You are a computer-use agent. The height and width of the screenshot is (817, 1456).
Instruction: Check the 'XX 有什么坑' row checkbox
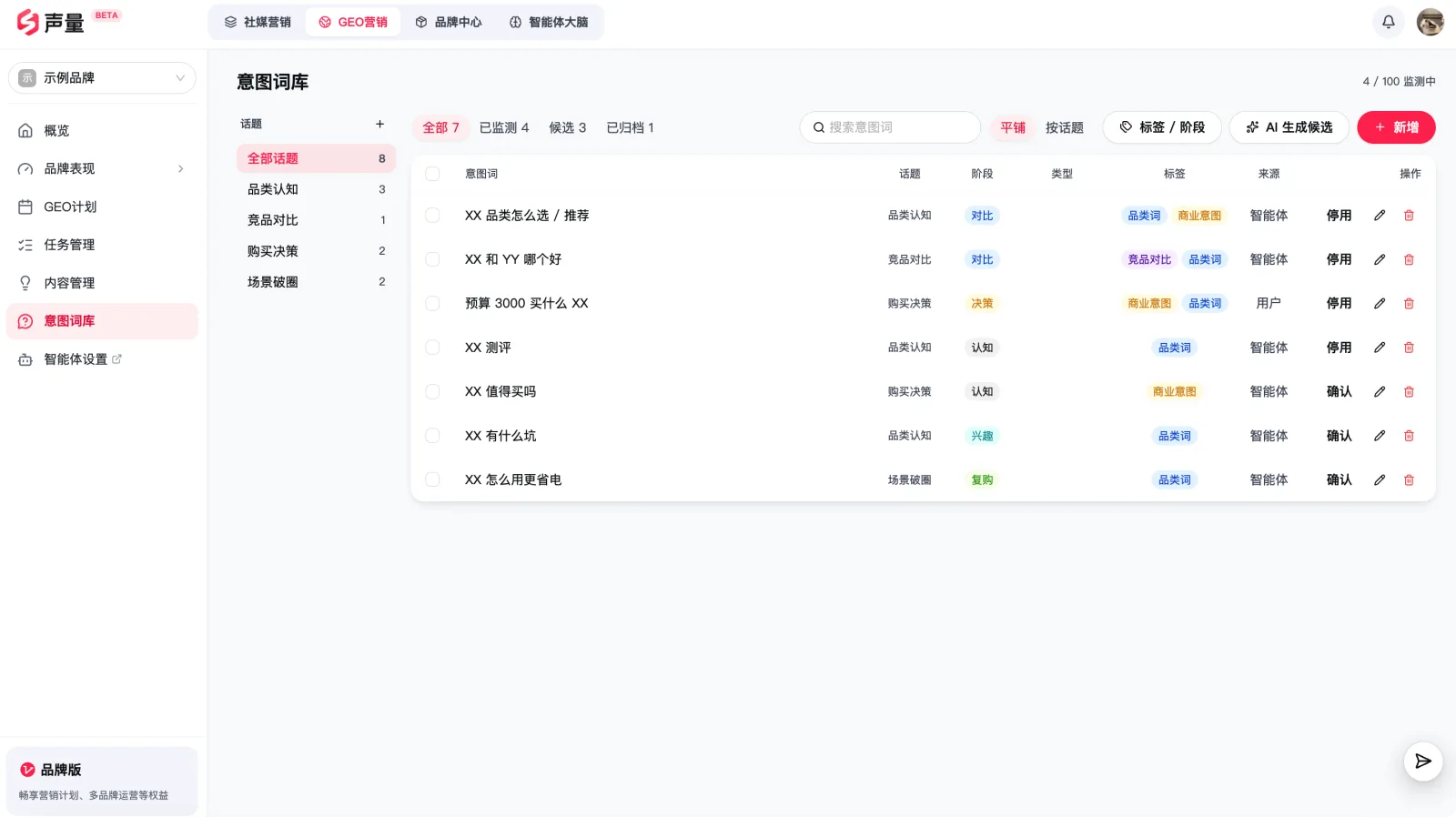point(432,436)
